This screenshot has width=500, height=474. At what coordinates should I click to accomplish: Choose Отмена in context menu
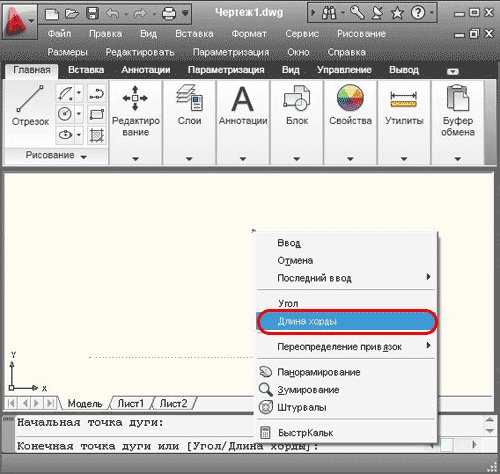click(x=345, y=260)
